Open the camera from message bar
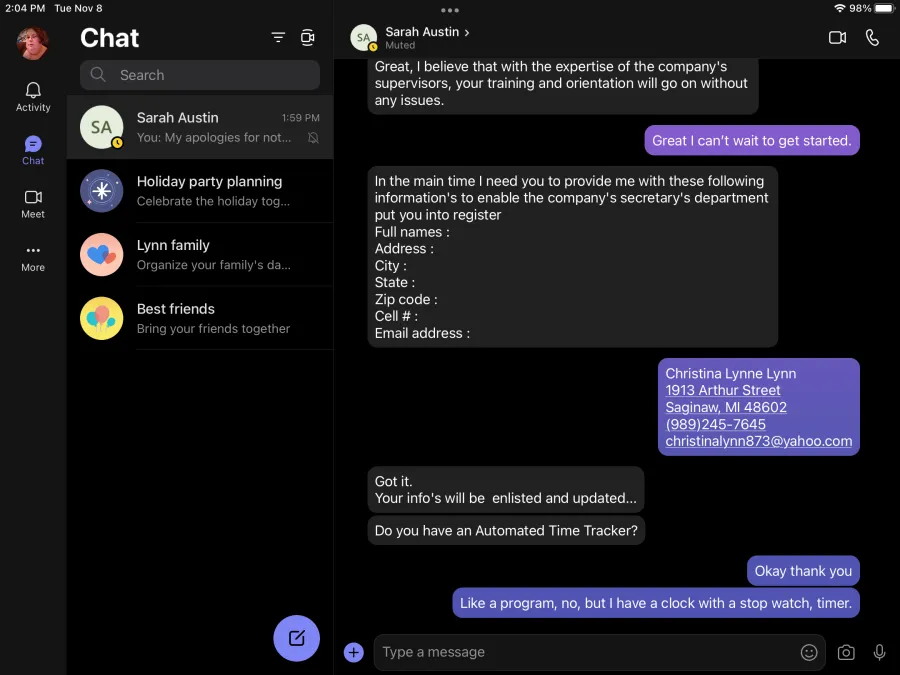900x675 pixels. pos(845,653)
